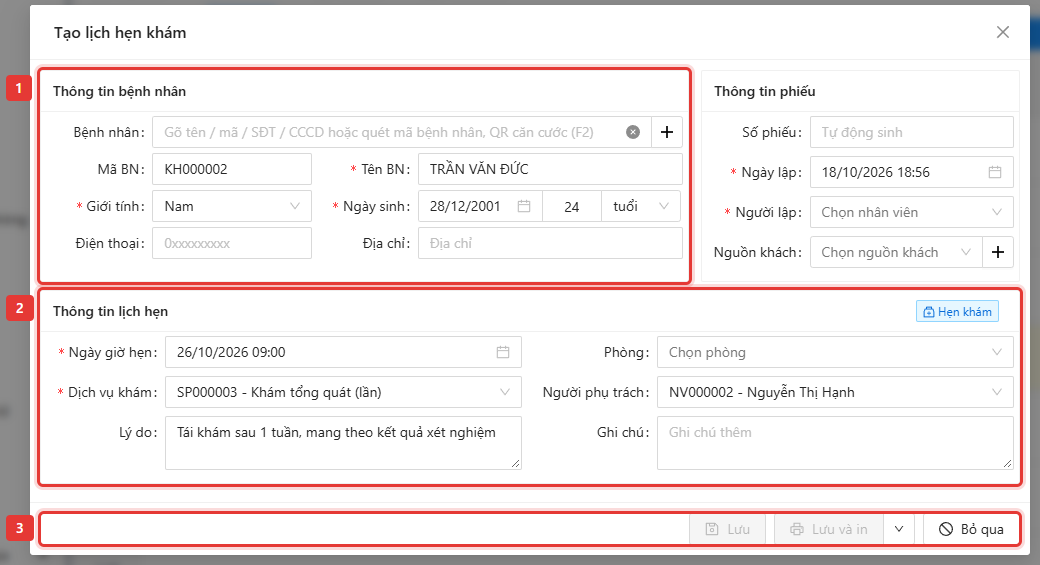Open the tuổi age unit dropdown

pos(641,206)
